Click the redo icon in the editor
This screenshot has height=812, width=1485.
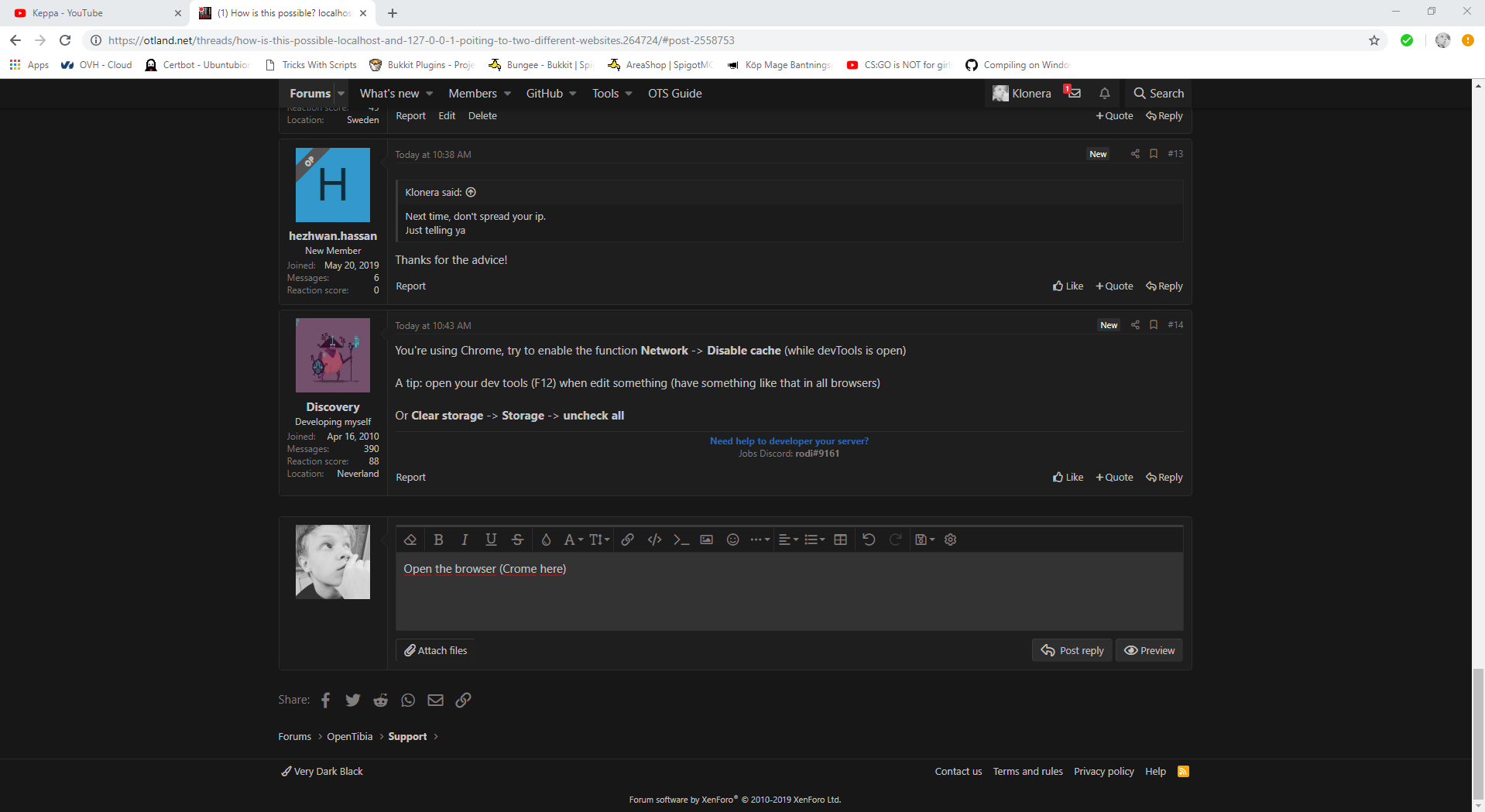tap(895, 540)
